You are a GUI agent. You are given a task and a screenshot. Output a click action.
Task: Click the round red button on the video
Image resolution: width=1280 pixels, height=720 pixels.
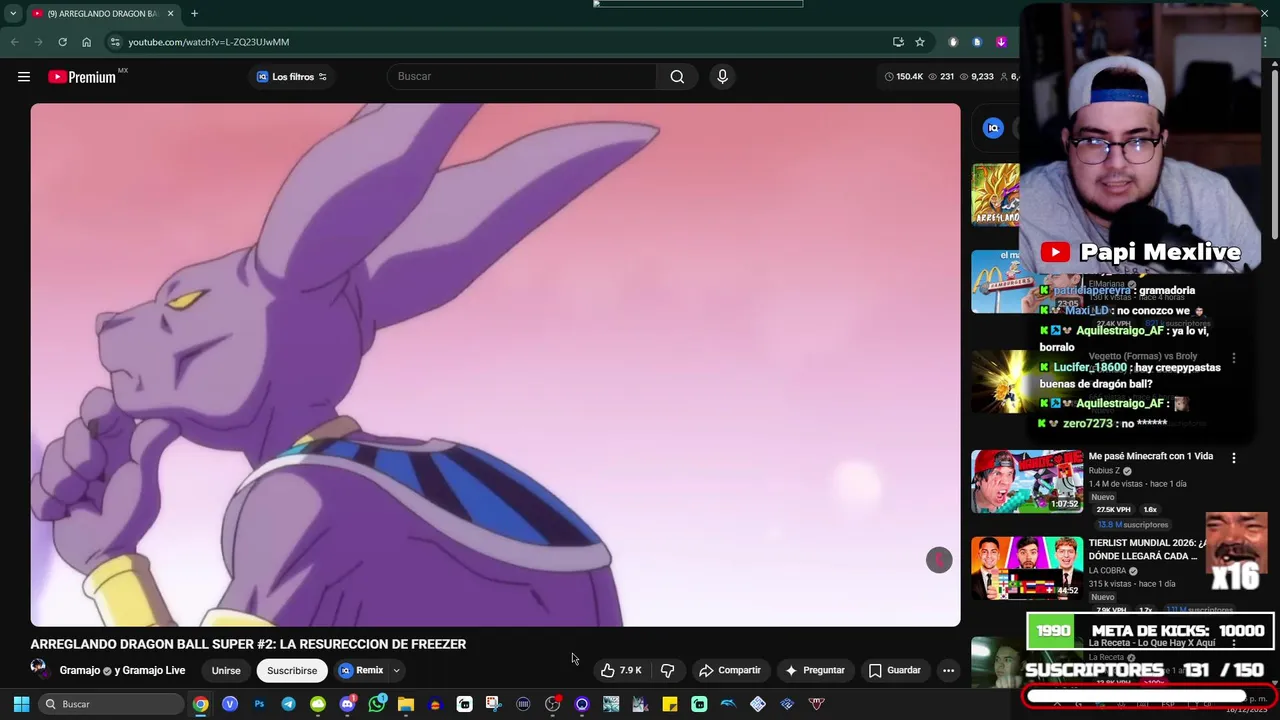[939, 560]
